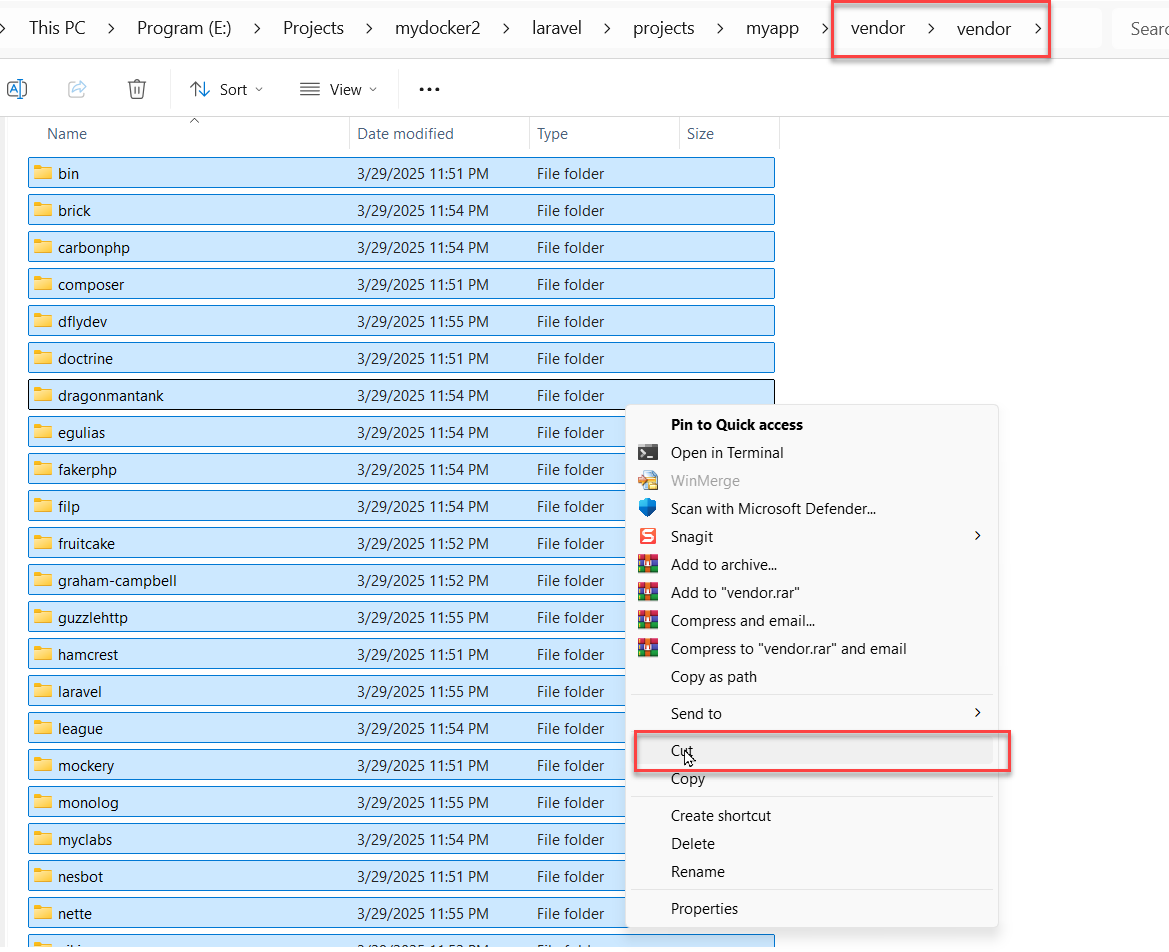The image size is (1169, 952).
Task: Go to myapp breadcrumb
Action: pyautogui.click(x=772, y=28)
